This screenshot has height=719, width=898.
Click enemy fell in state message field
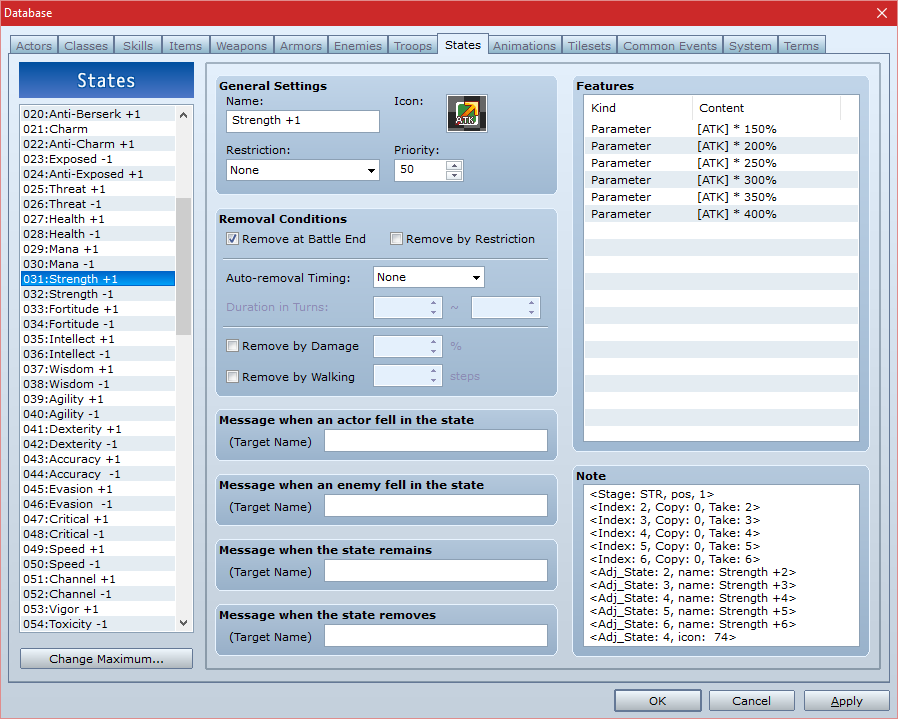[436, 506]
